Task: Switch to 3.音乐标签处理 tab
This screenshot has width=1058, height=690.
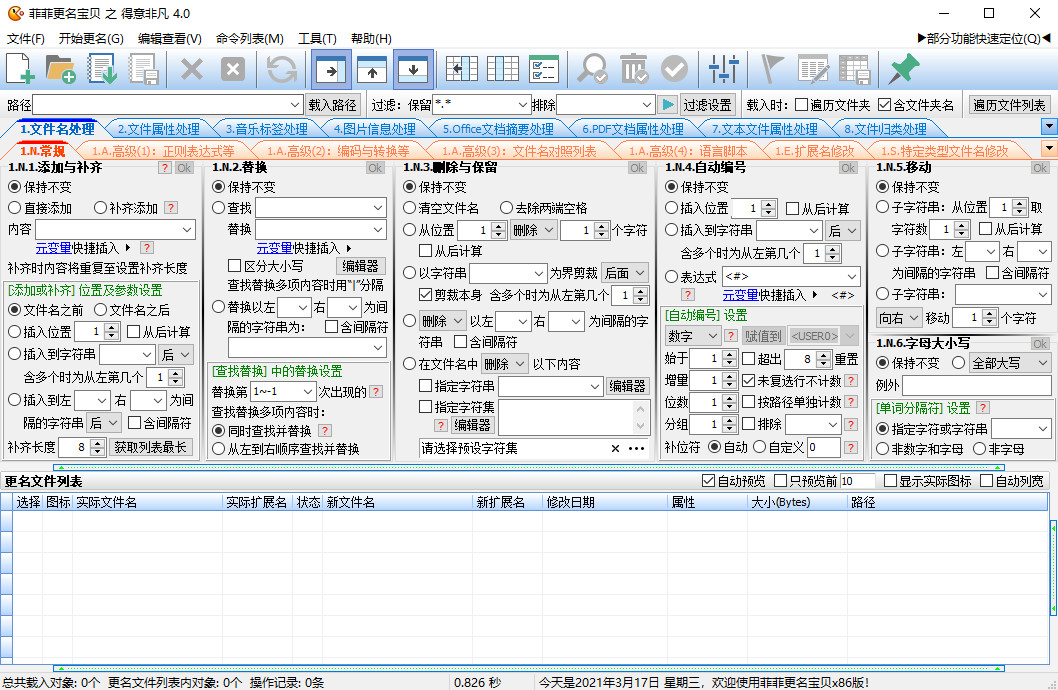Action: click(x=267, y=129)
